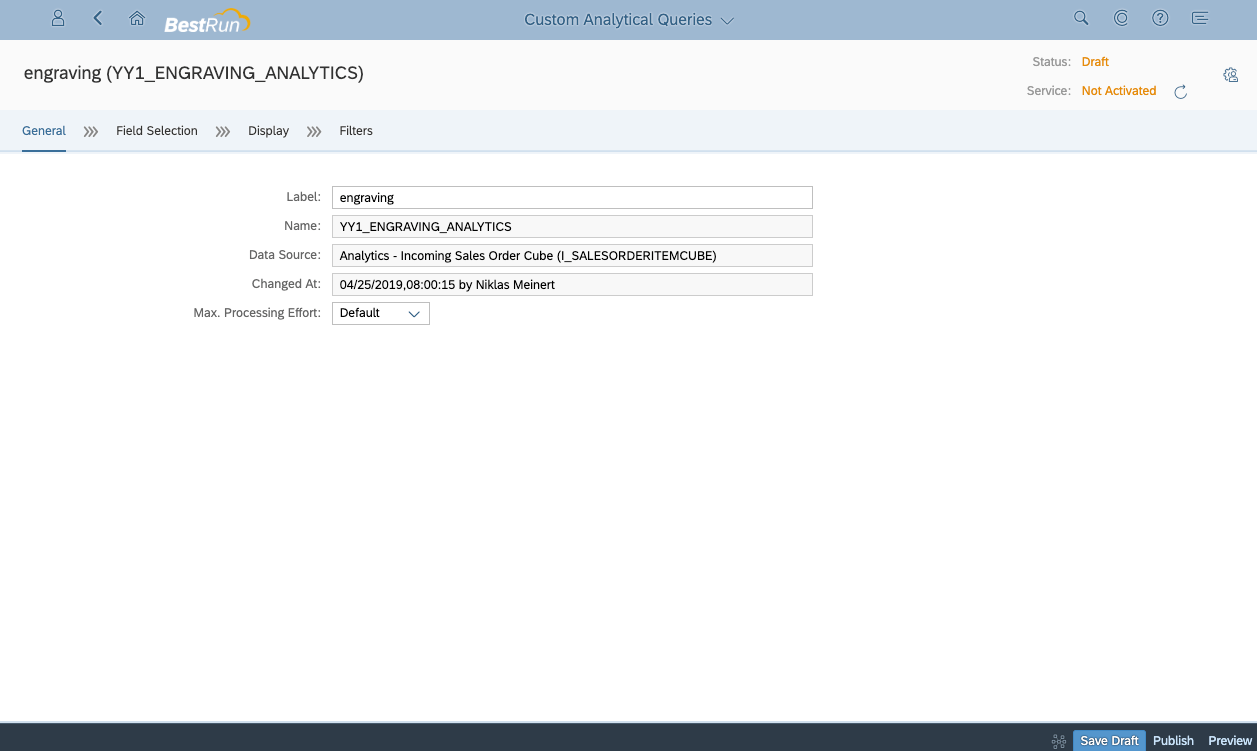Open technical details via the gear-person icon

1231,75
